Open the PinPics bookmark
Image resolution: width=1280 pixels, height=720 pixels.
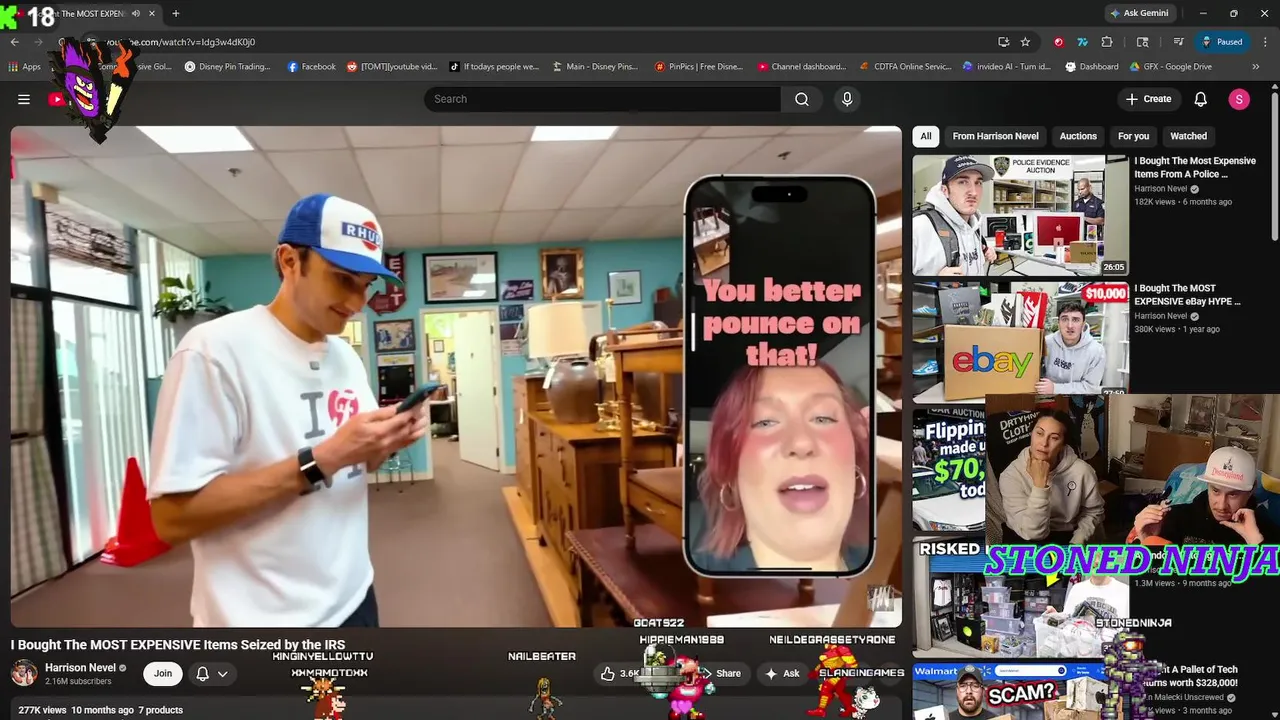699,67
